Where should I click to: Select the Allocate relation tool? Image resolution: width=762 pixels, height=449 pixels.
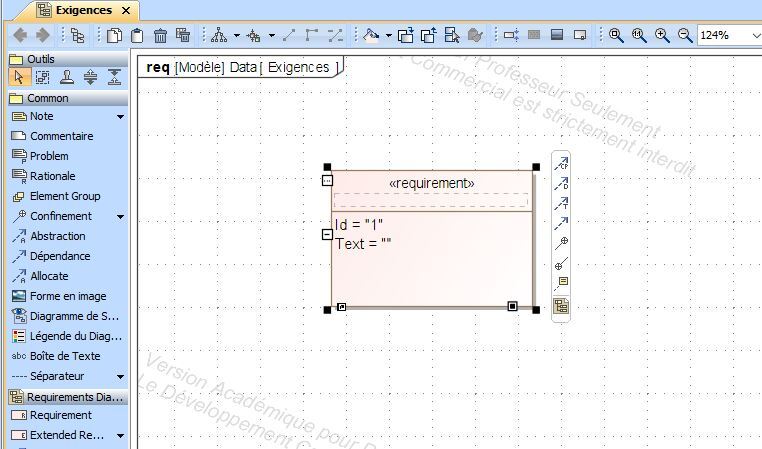(x=49, y=276)
